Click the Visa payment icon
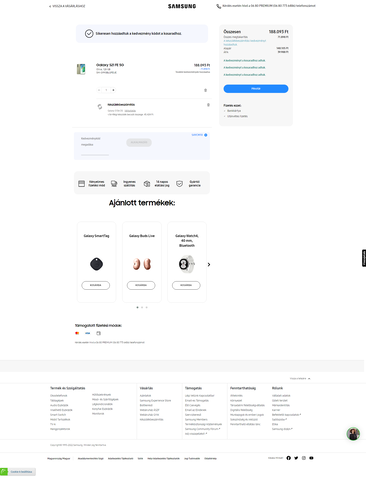The width and height of the screenshot is (366, 480). coord(87,333)
